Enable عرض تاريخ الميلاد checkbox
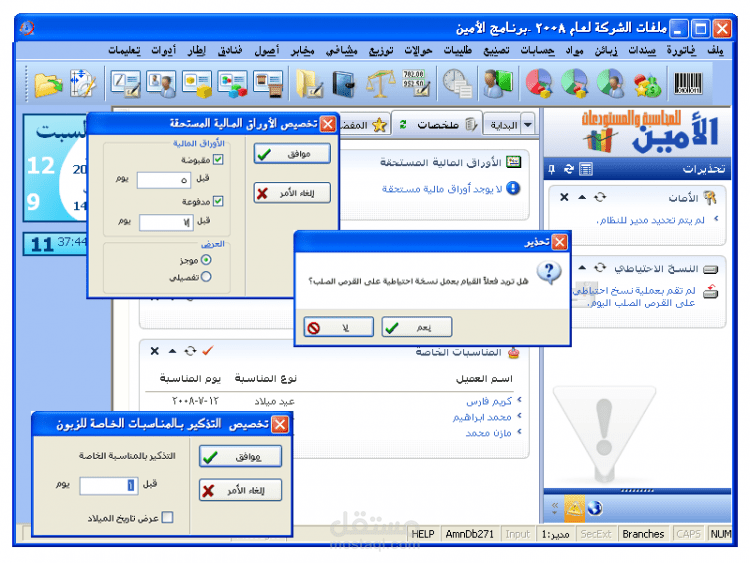This screenshot has width=750, height=563. point(167,518)
